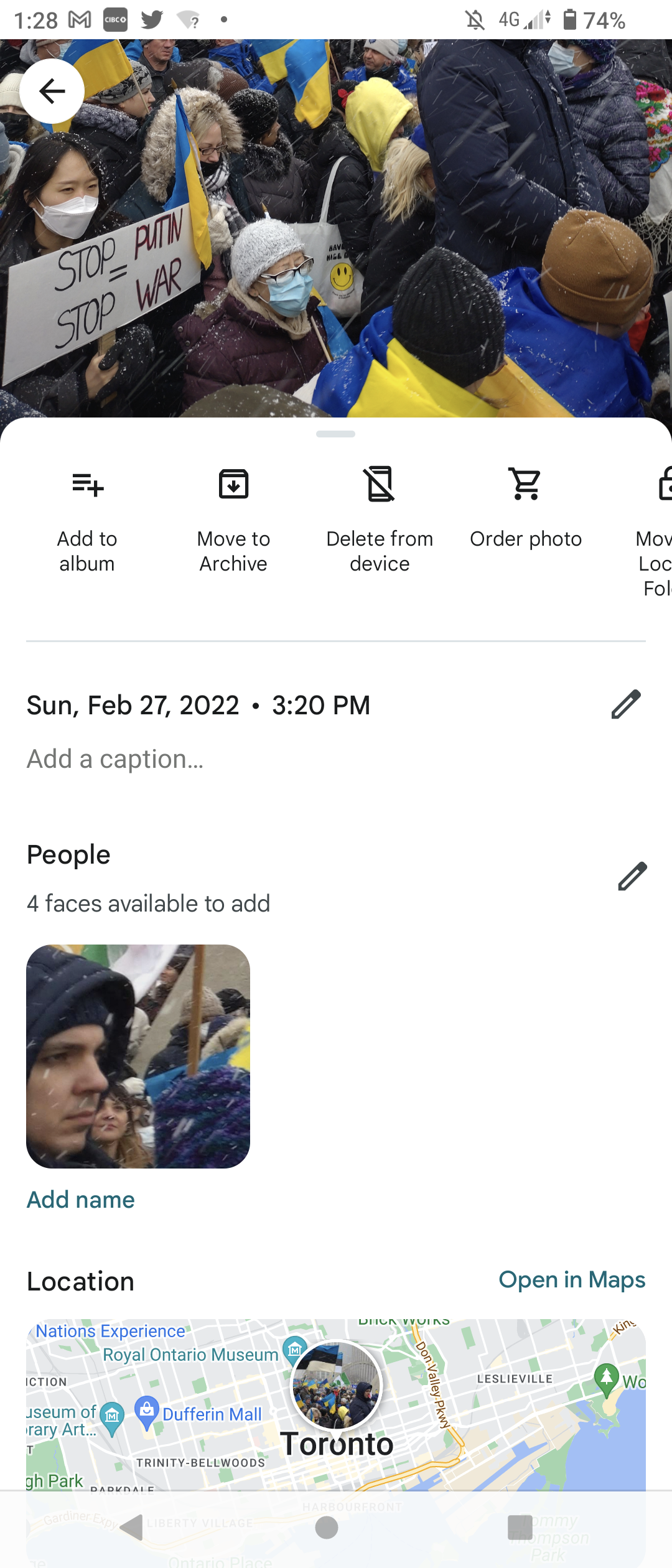Tap Dufferin Mall shopping pin
Screen dimensions: 672x1568
147,1412
